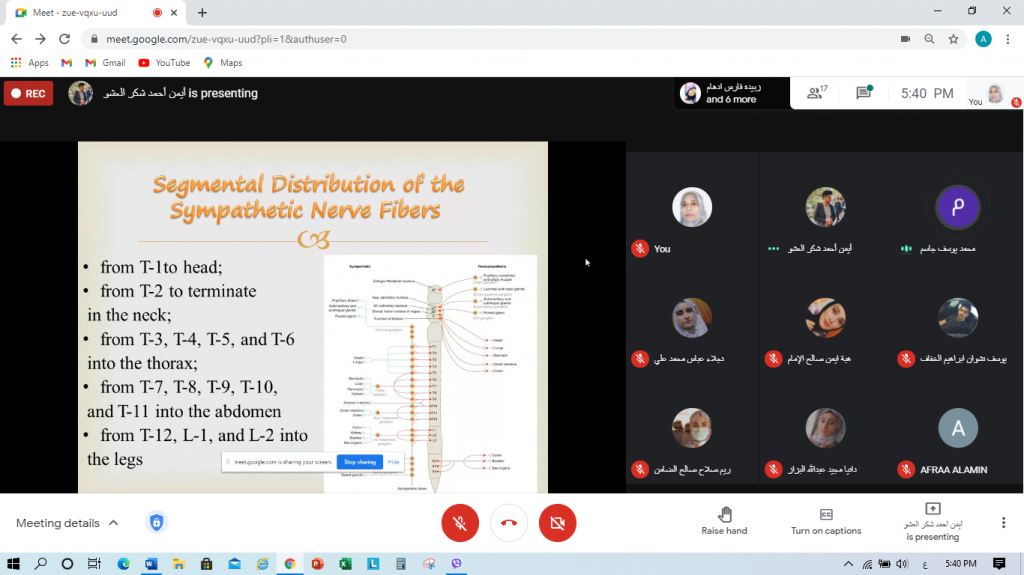The width and height of the screenshot is (1024, 575).
Task: Click the meeting safety shield icon
Action: (x=155, y=523)
